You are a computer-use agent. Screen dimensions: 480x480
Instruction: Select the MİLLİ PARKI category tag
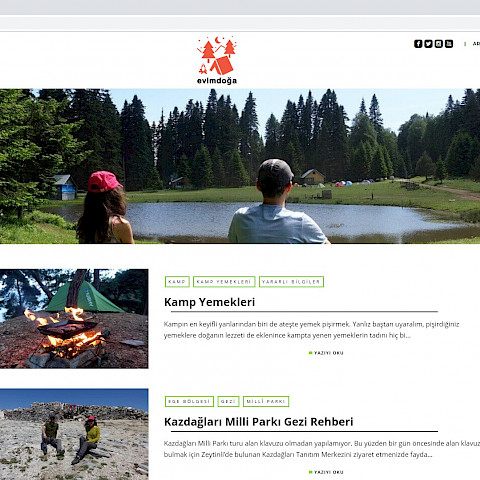[x=266, y=401]
